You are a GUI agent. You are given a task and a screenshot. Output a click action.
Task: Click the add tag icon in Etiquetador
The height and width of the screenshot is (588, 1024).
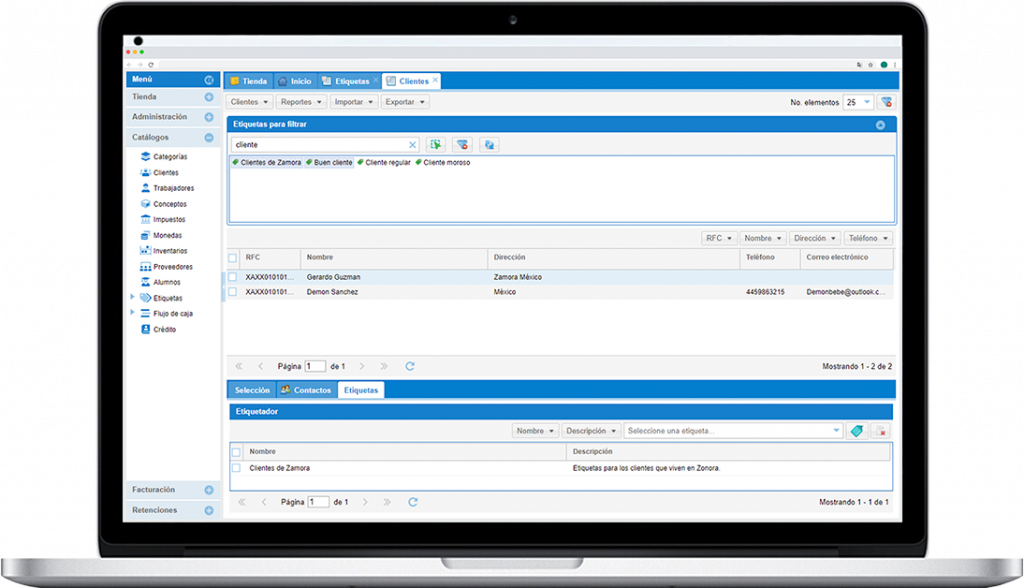[x=855, y=431]
